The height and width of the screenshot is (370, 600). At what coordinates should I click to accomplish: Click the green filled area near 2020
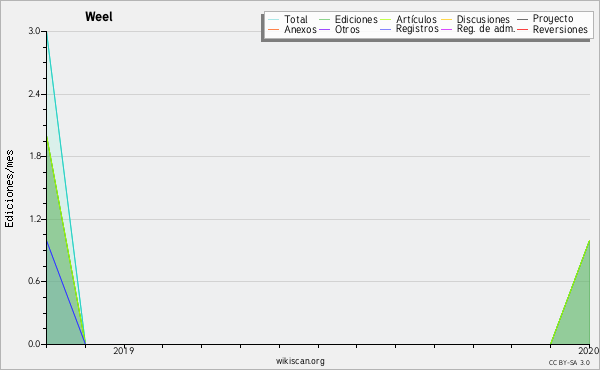tap(577, 310)
